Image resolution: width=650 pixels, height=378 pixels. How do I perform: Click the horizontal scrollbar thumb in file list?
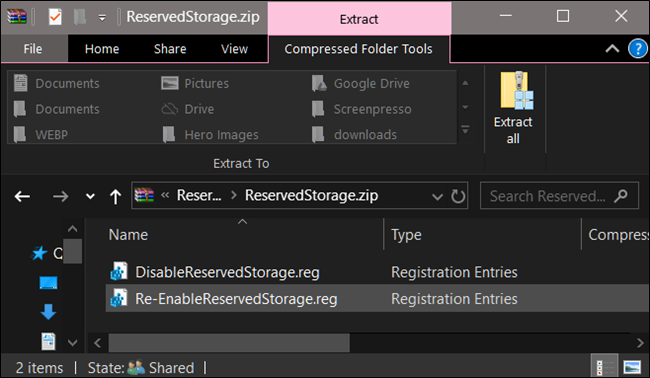pos(229,343)
